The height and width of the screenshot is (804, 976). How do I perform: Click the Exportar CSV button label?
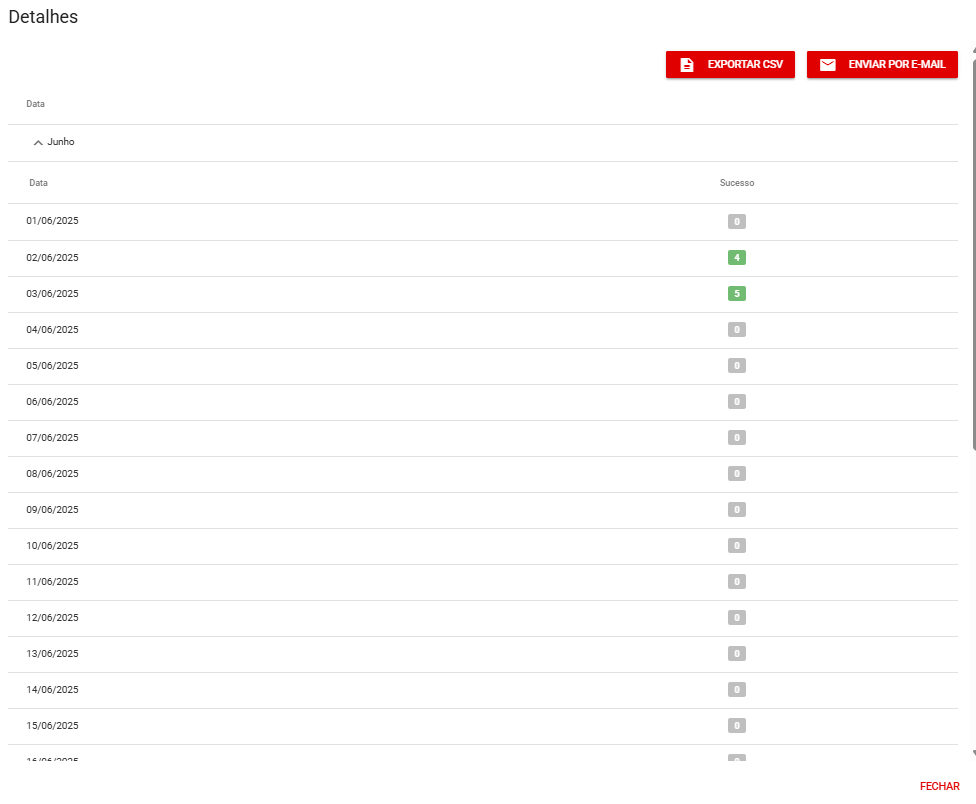(745, 65)
